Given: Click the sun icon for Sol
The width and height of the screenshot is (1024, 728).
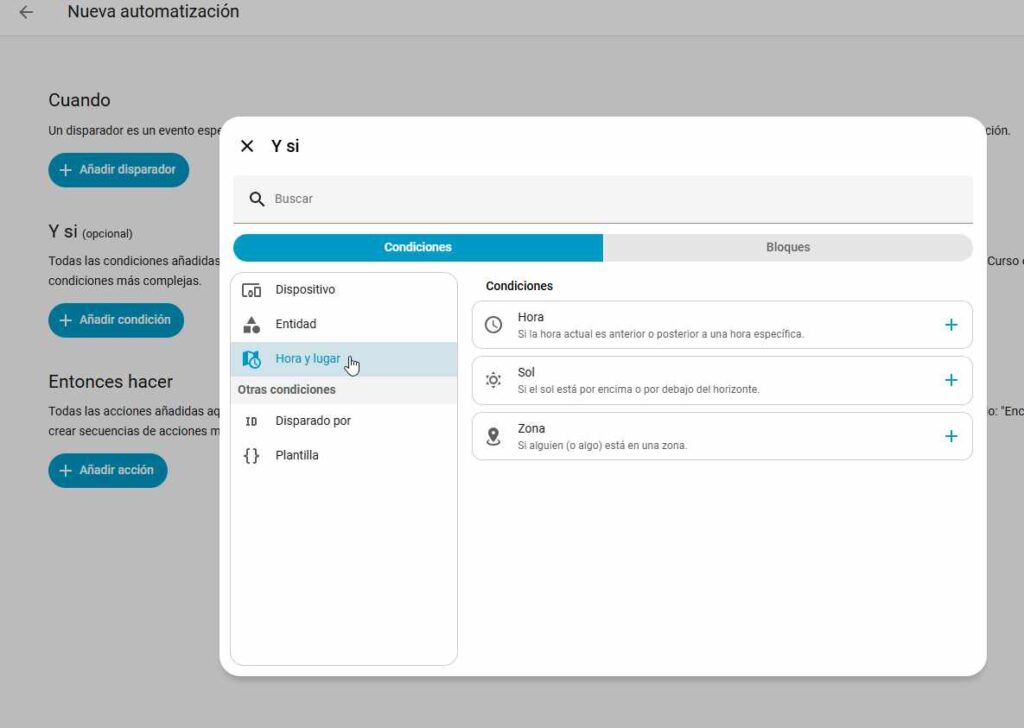Looking at the screenshot, I should click(x=493, y=380).
